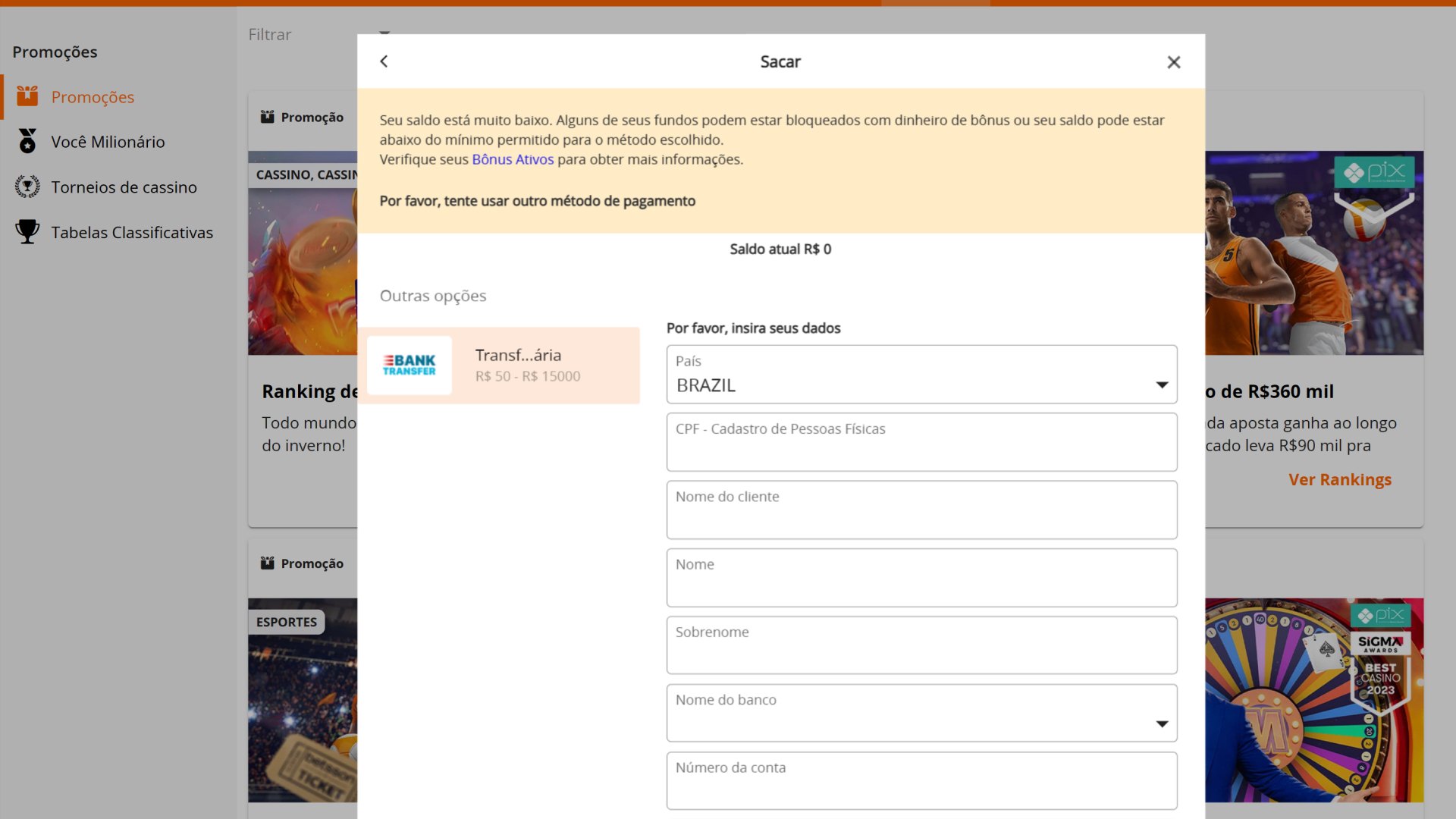The width and height of the screenshot is (1456, 819).
Task: Click the Sobrenome input field
Action: pyautogui.click(x=921, y=645)
